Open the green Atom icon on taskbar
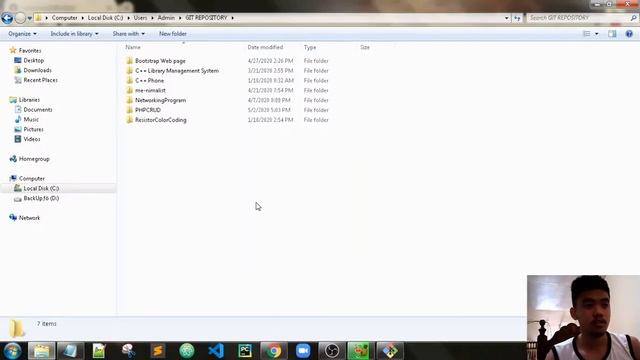Viewport: 640px width, 360px height. tap(187, 351)
